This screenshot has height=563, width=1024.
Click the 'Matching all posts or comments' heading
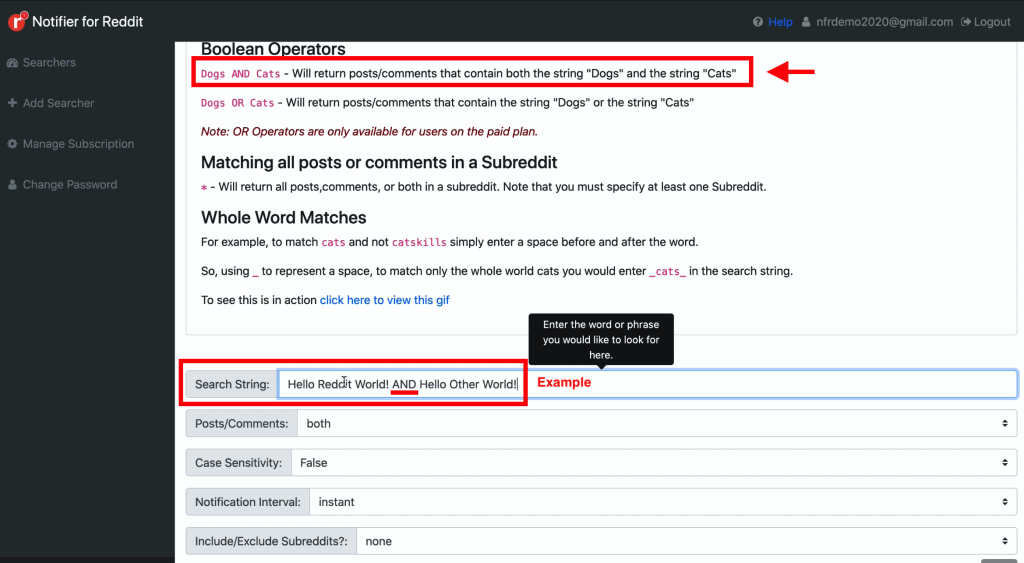point(379,162)
